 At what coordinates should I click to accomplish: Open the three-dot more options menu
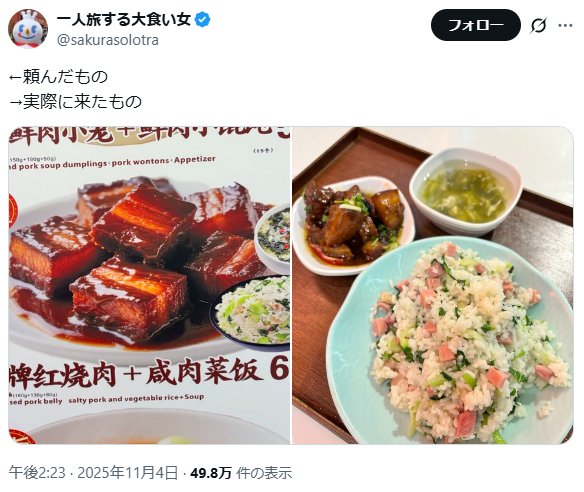[565, 25]
